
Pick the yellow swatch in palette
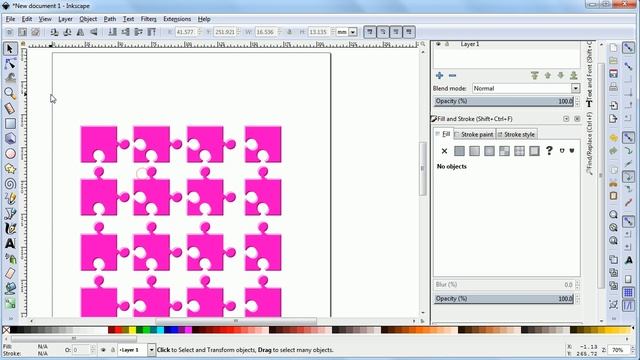[133, 330]
